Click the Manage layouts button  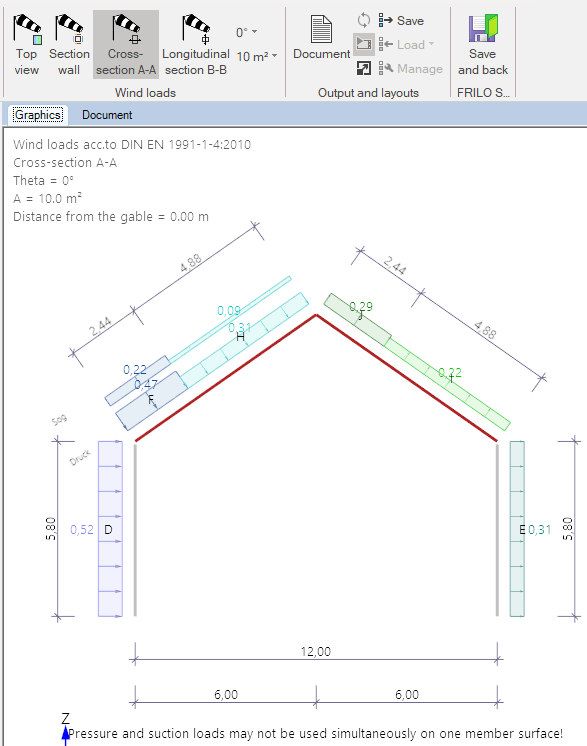click(411, 69)
